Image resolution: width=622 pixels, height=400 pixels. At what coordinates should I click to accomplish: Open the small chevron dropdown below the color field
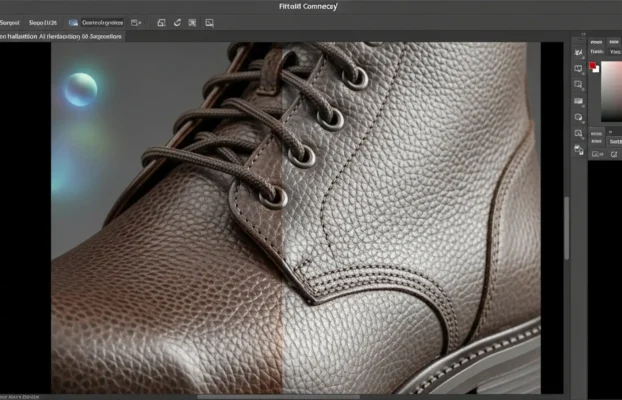coord(610,132)
